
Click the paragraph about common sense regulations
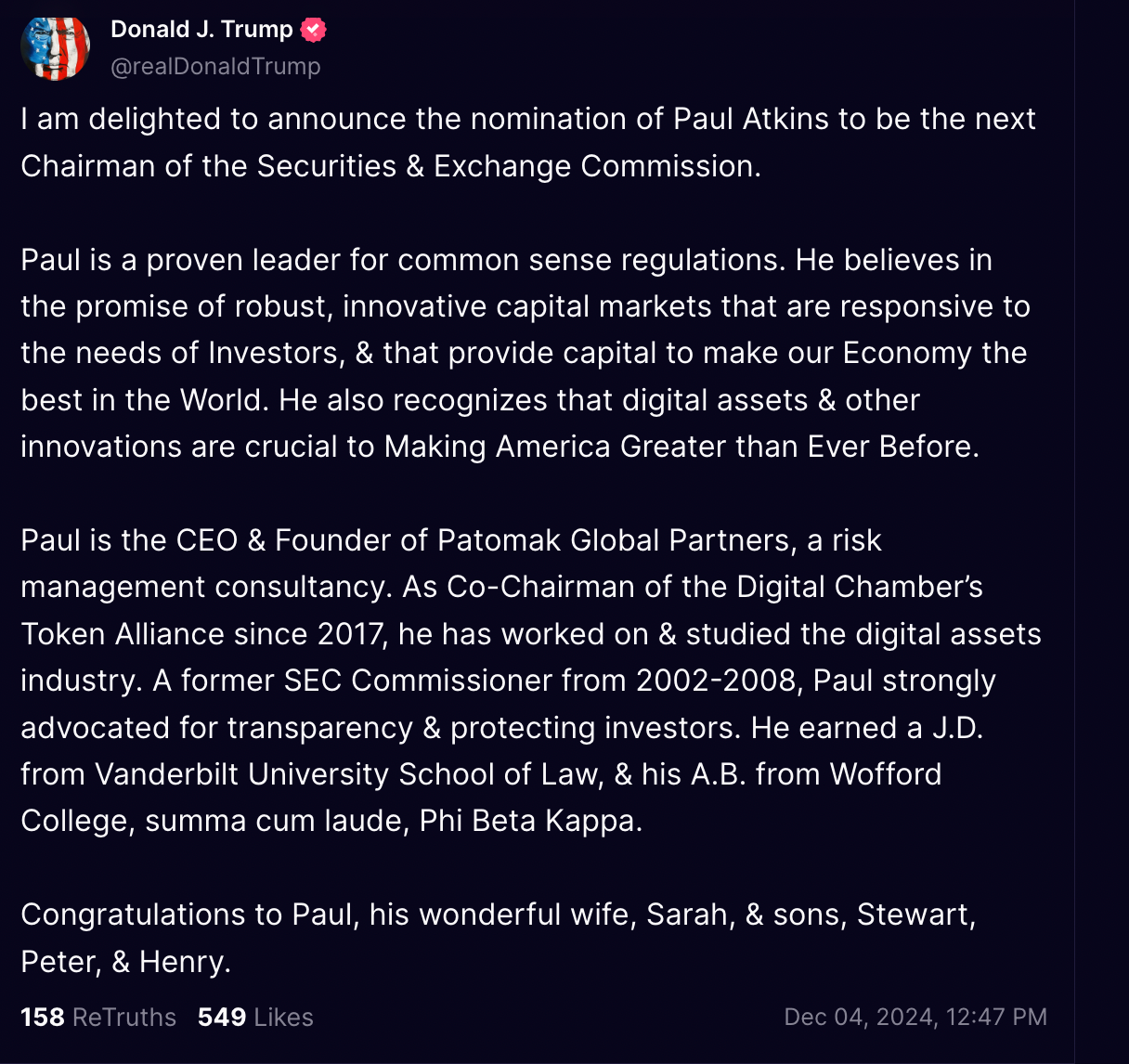coord(525,353)
